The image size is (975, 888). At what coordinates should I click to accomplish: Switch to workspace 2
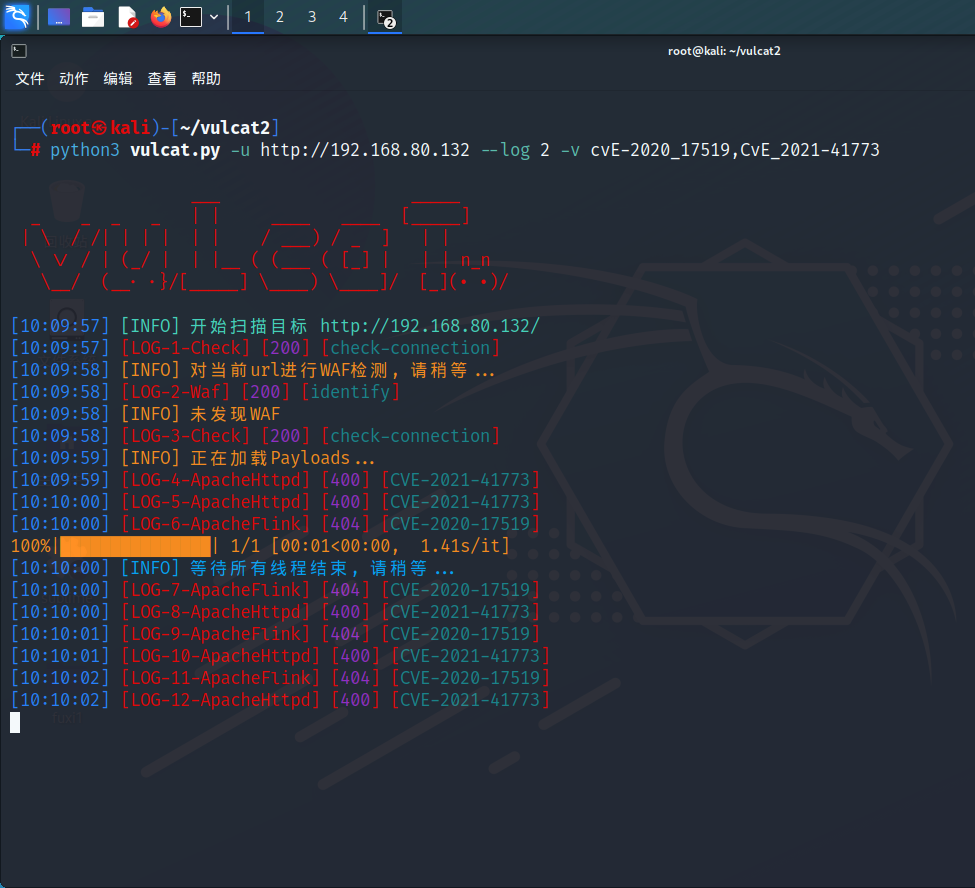click(x=280, y=17)
